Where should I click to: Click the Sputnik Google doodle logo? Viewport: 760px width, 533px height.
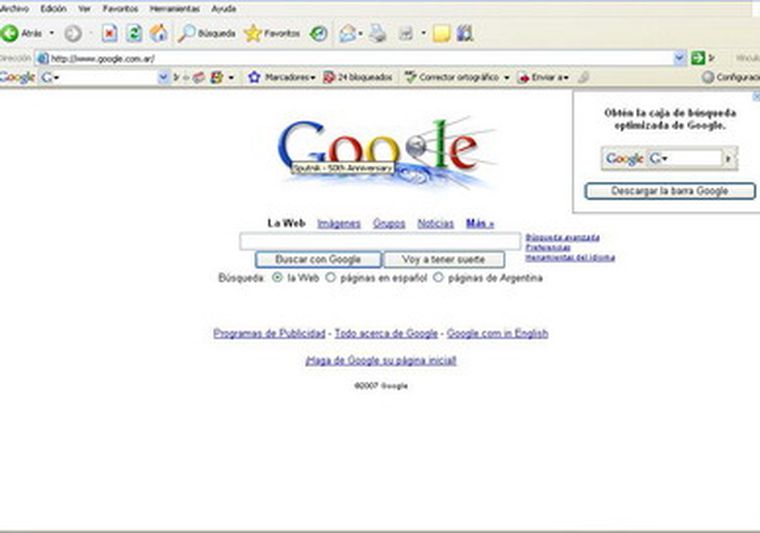[386, 152]
